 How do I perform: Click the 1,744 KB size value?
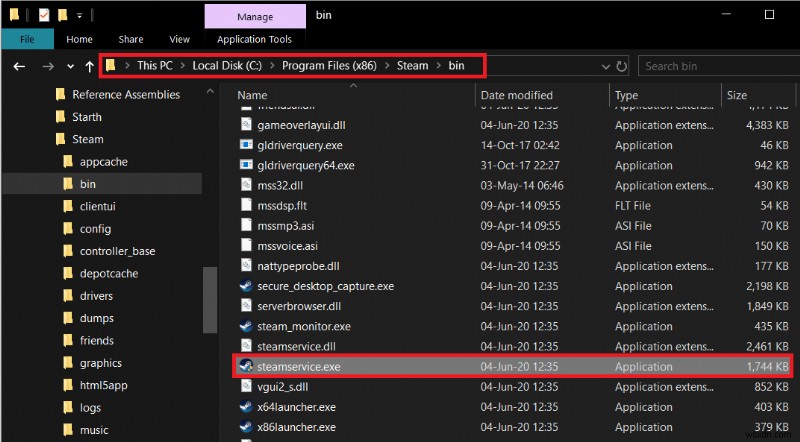[767, 366]
